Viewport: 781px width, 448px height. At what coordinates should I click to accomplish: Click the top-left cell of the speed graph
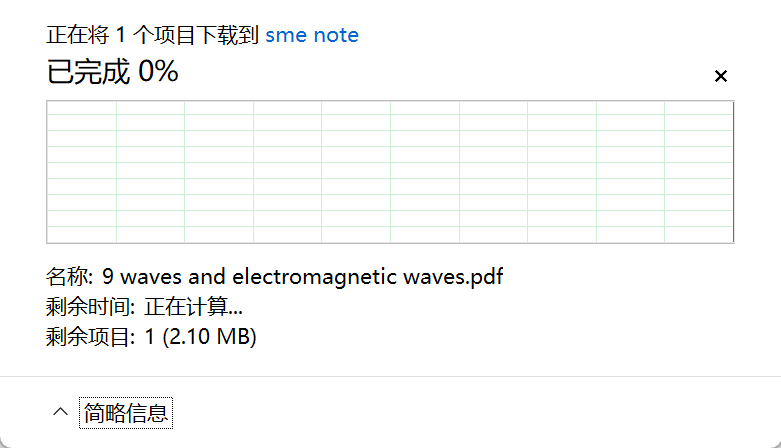82,108
